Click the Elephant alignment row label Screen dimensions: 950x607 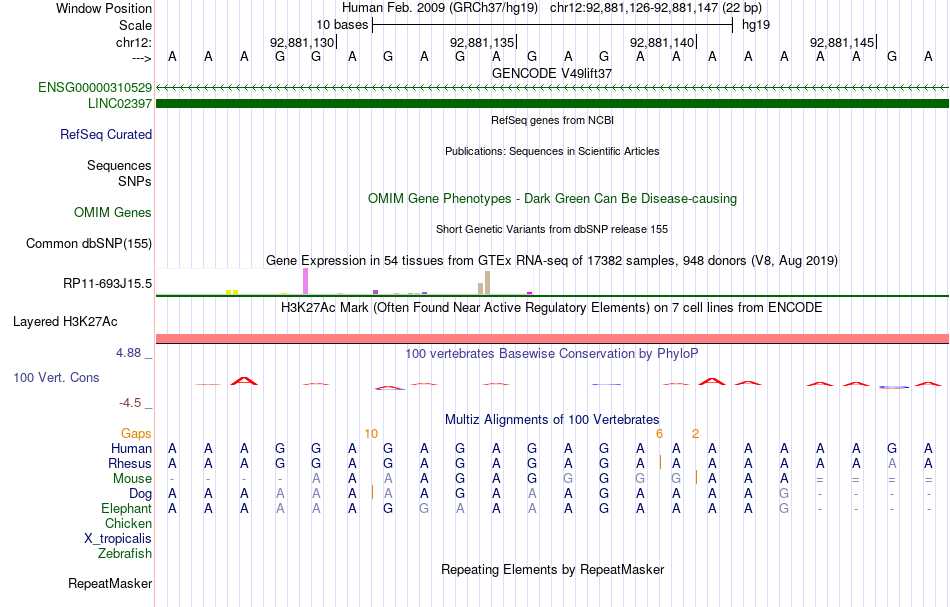coord(127,508)
